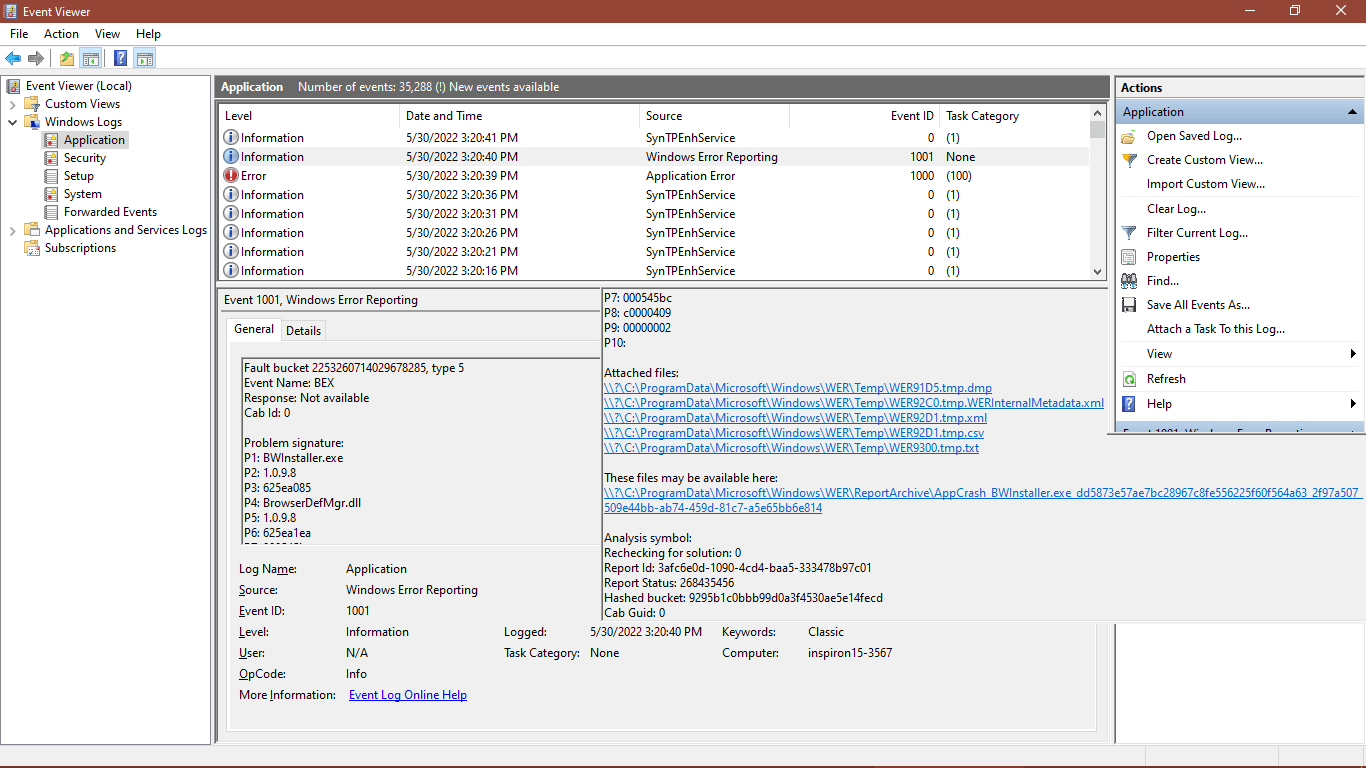Collapse the Windows Logs tree node
The width and height of the screenshot is (1366, 768).
tap(12, 122)
